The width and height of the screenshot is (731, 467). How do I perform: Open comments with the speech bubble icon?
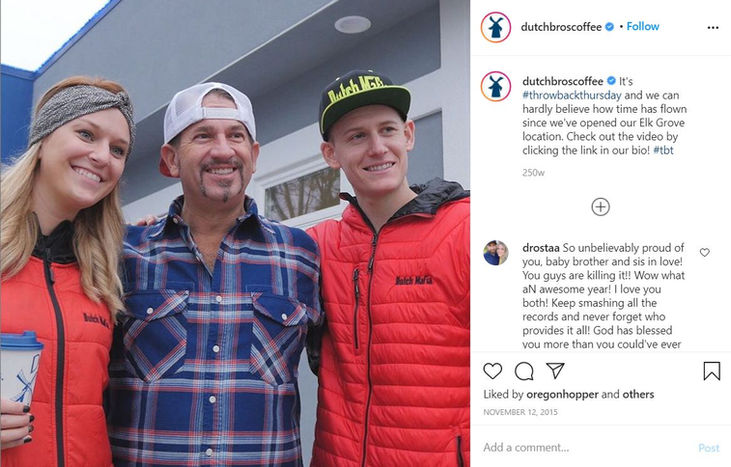[x=524, y=371]
